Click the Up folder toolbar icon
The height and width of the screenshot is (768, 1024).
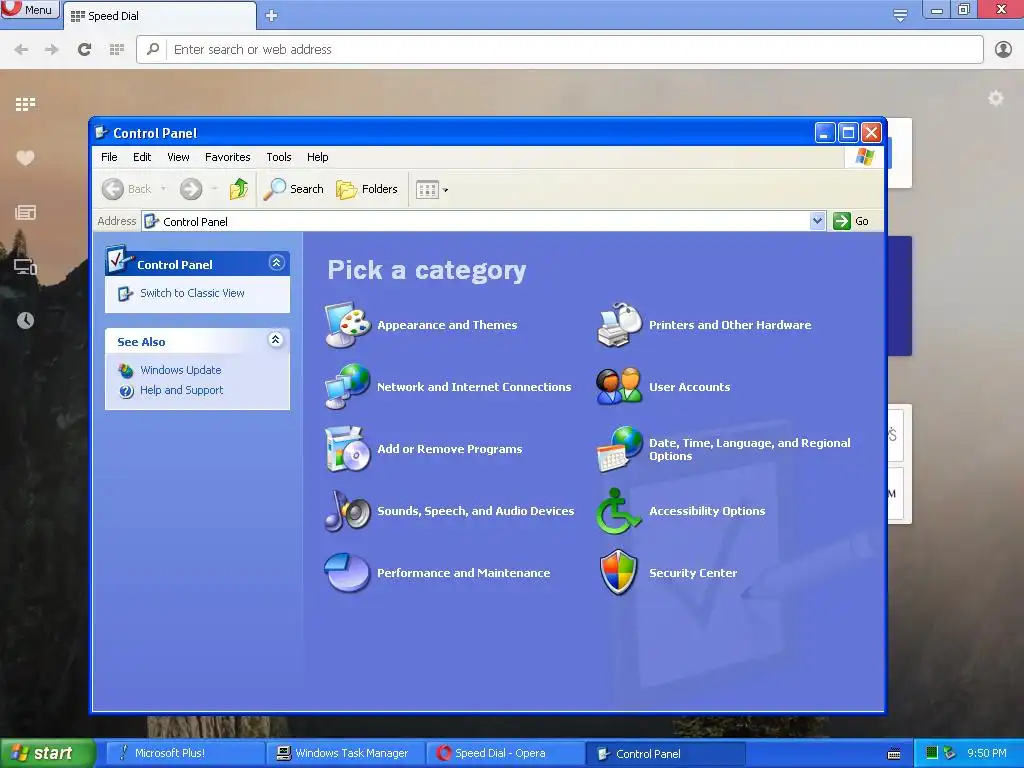tap(239, 189)
